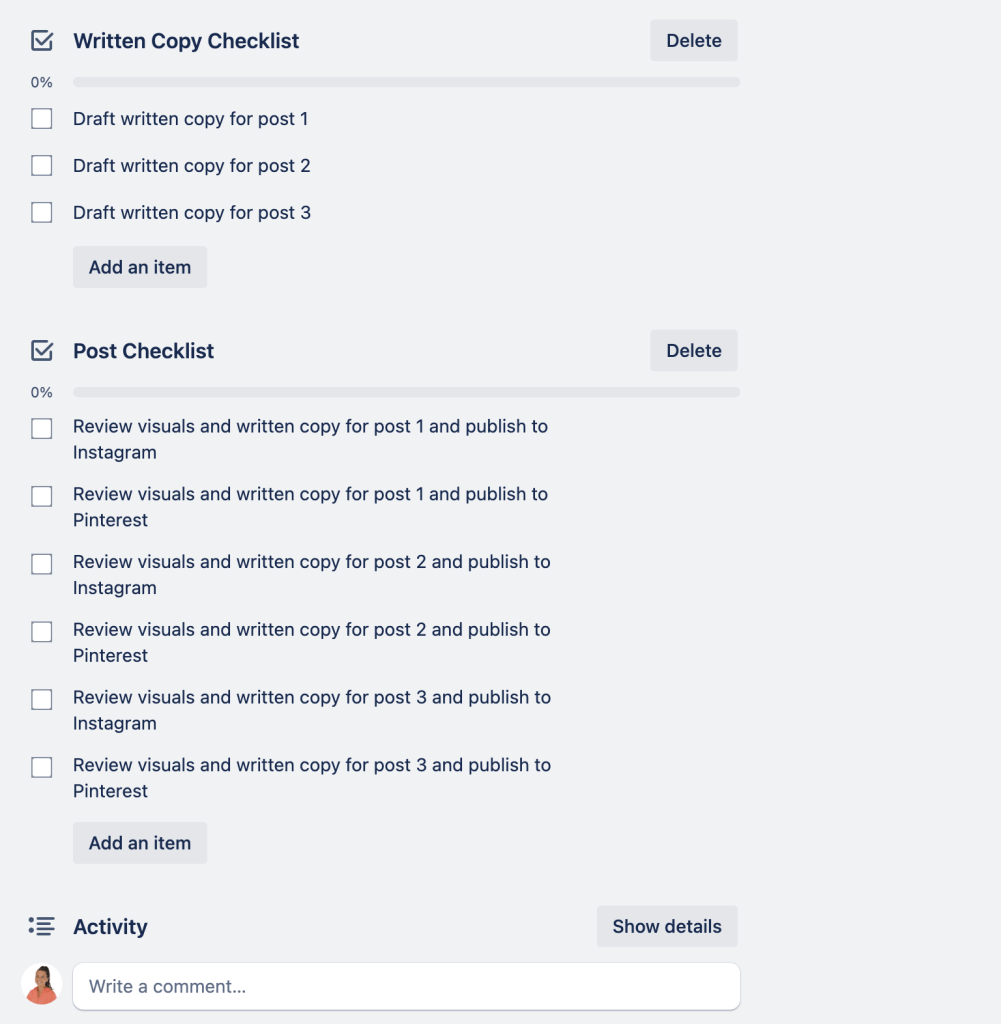The width and height of the screenshot is (1001, 1024).
Task: Mark post 1 Pinterest publish item done
Action: point(42,497)
